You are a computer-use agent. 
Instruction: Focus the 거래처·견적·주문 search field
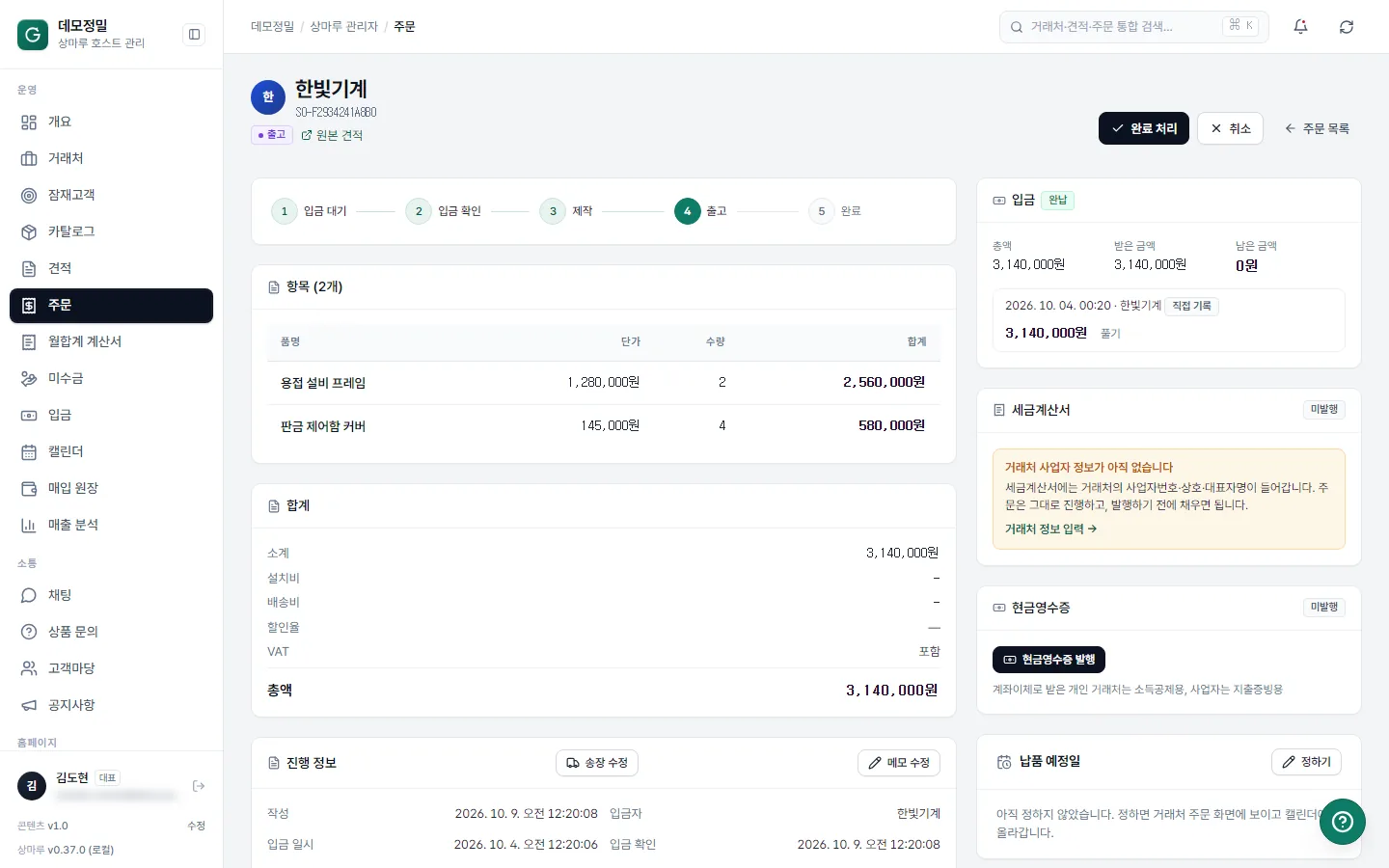(1134, 27)
